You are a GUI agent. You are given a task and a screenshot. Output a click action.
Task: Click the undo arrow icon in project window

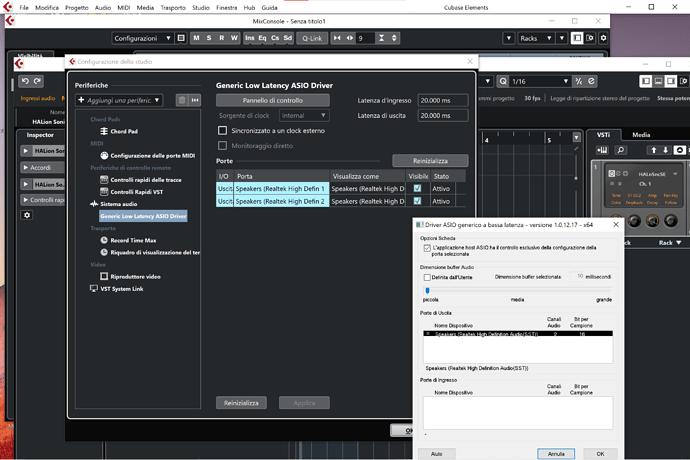(x=25, y=81)
